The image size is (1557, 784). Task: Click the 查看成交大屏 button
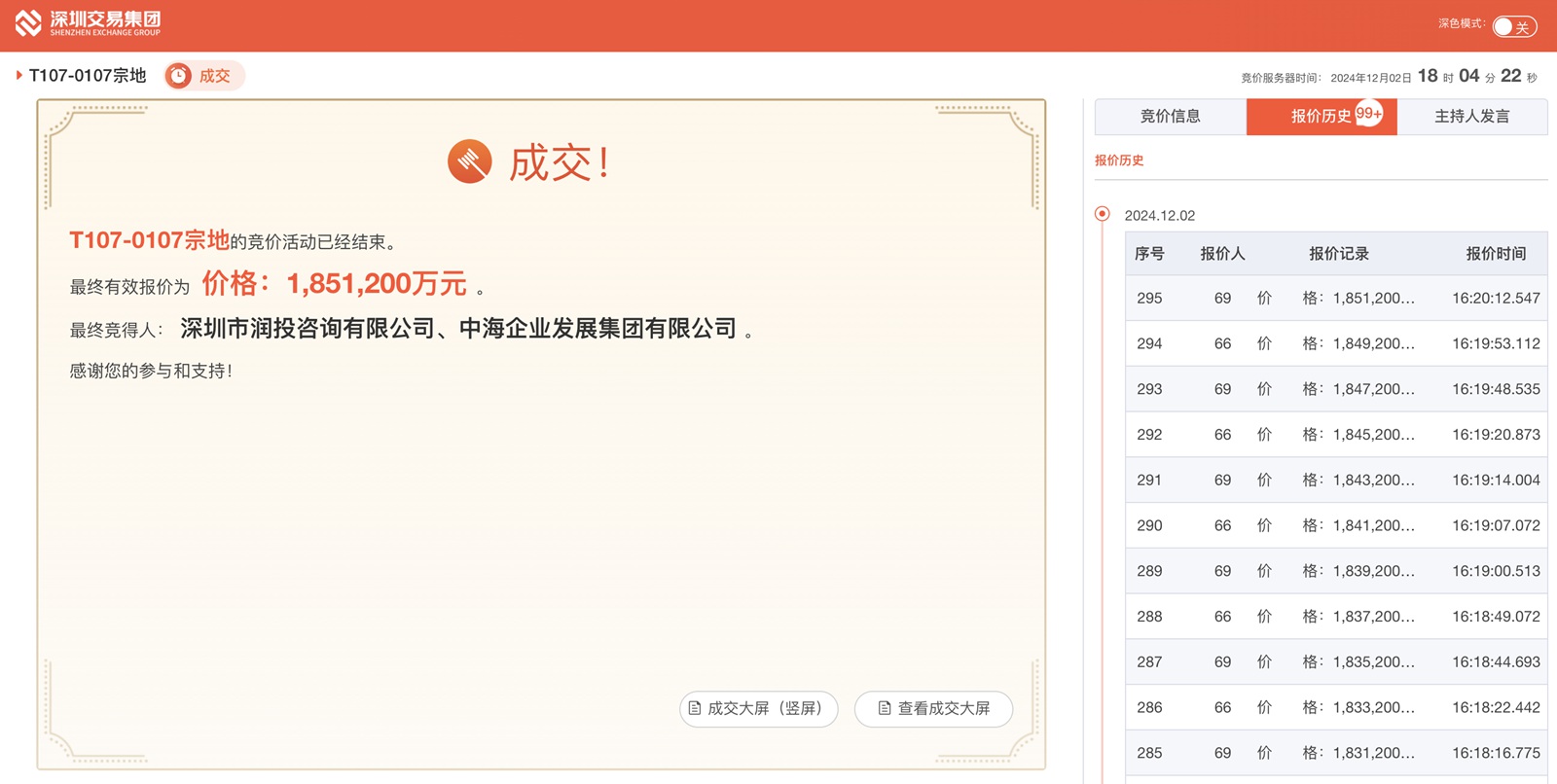click(x=933, y=708)
